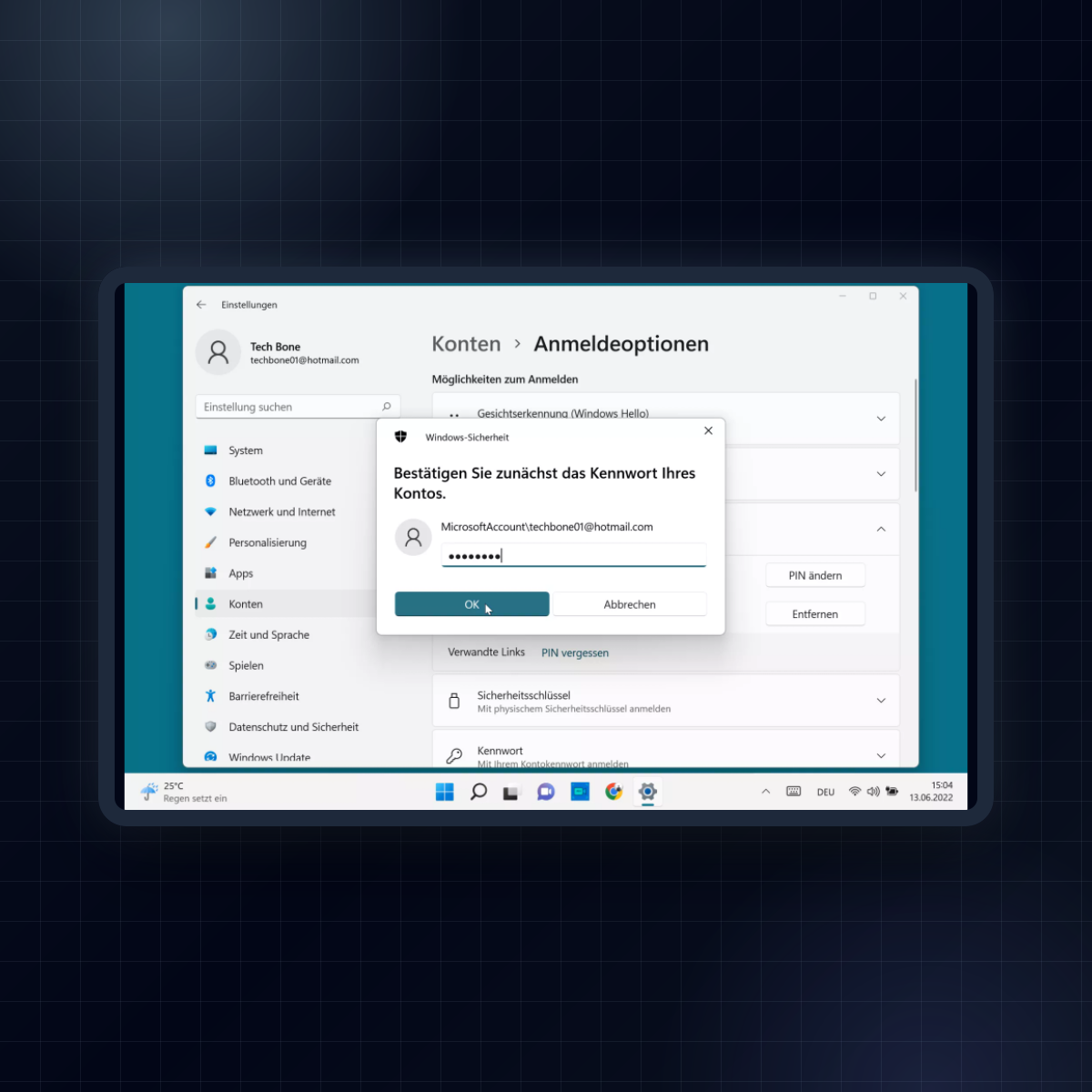Open the Windows Start menu
The image size is (1092, 1092).
[444, 792]
